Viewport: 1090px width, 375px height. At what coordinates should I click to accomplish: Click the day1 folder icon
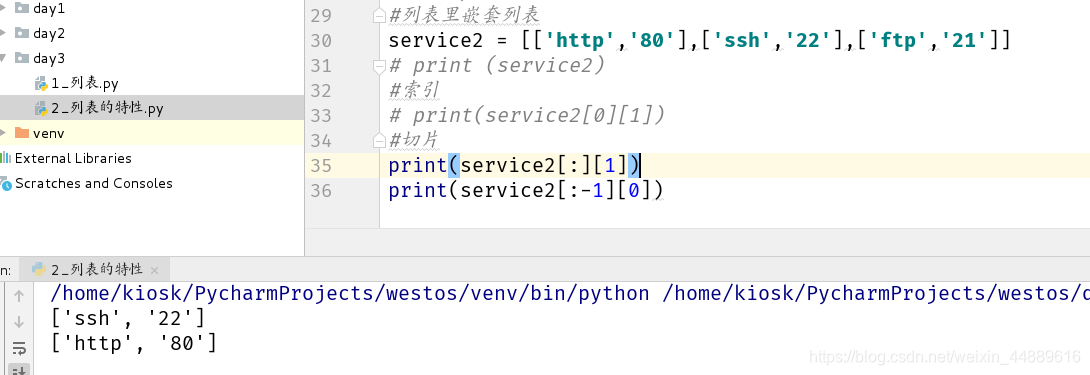(22, 8)
